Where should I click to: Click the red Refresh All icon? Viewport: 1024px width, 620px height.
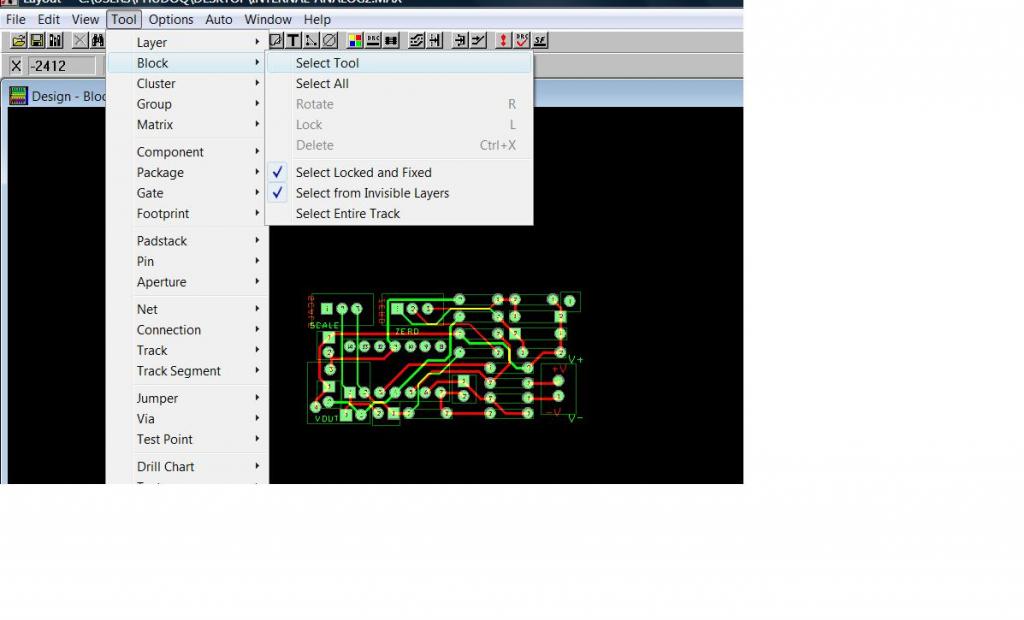[502, 41]
